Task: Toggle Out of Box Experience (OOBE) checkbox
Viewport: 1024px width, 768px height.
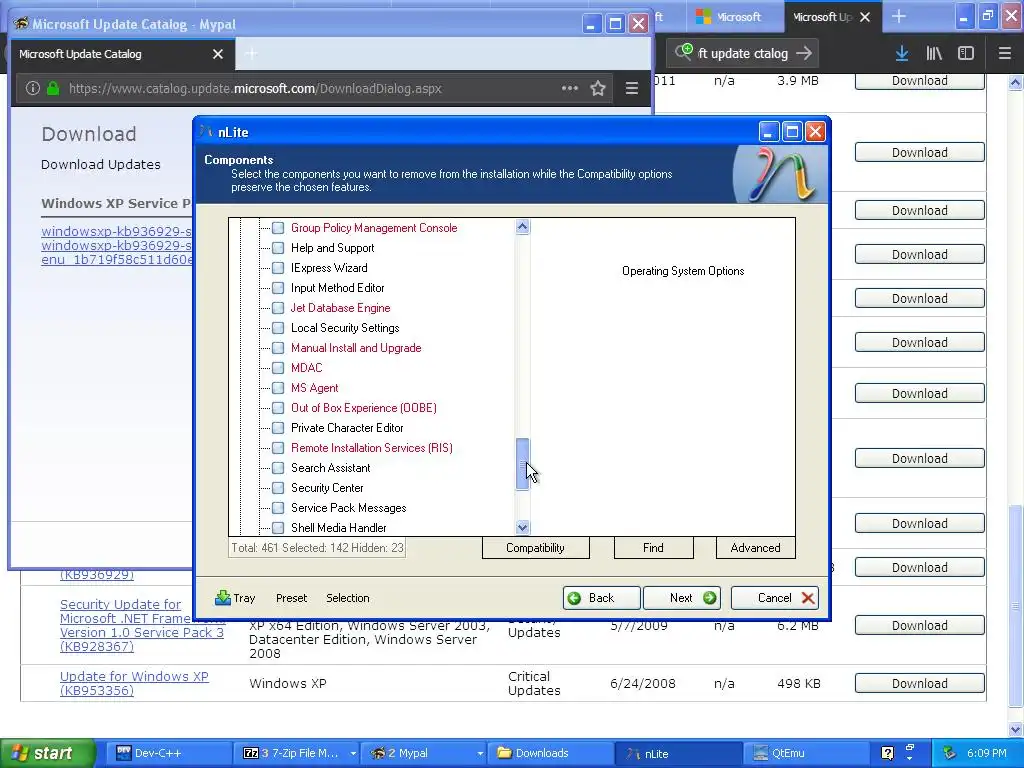Action: point(278,408)
